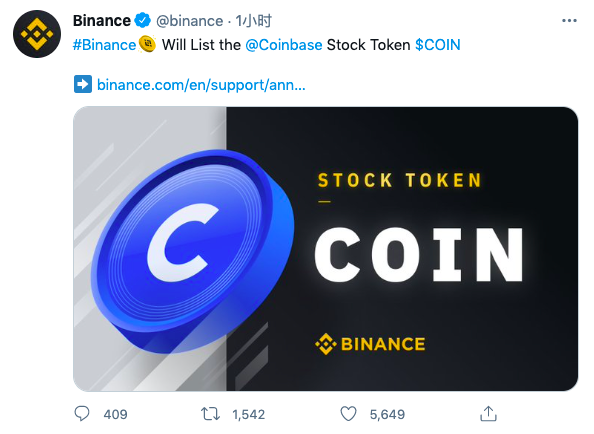Open the three-dot more options menu
This screenshot has width=594, height=434.
point(569,21)
